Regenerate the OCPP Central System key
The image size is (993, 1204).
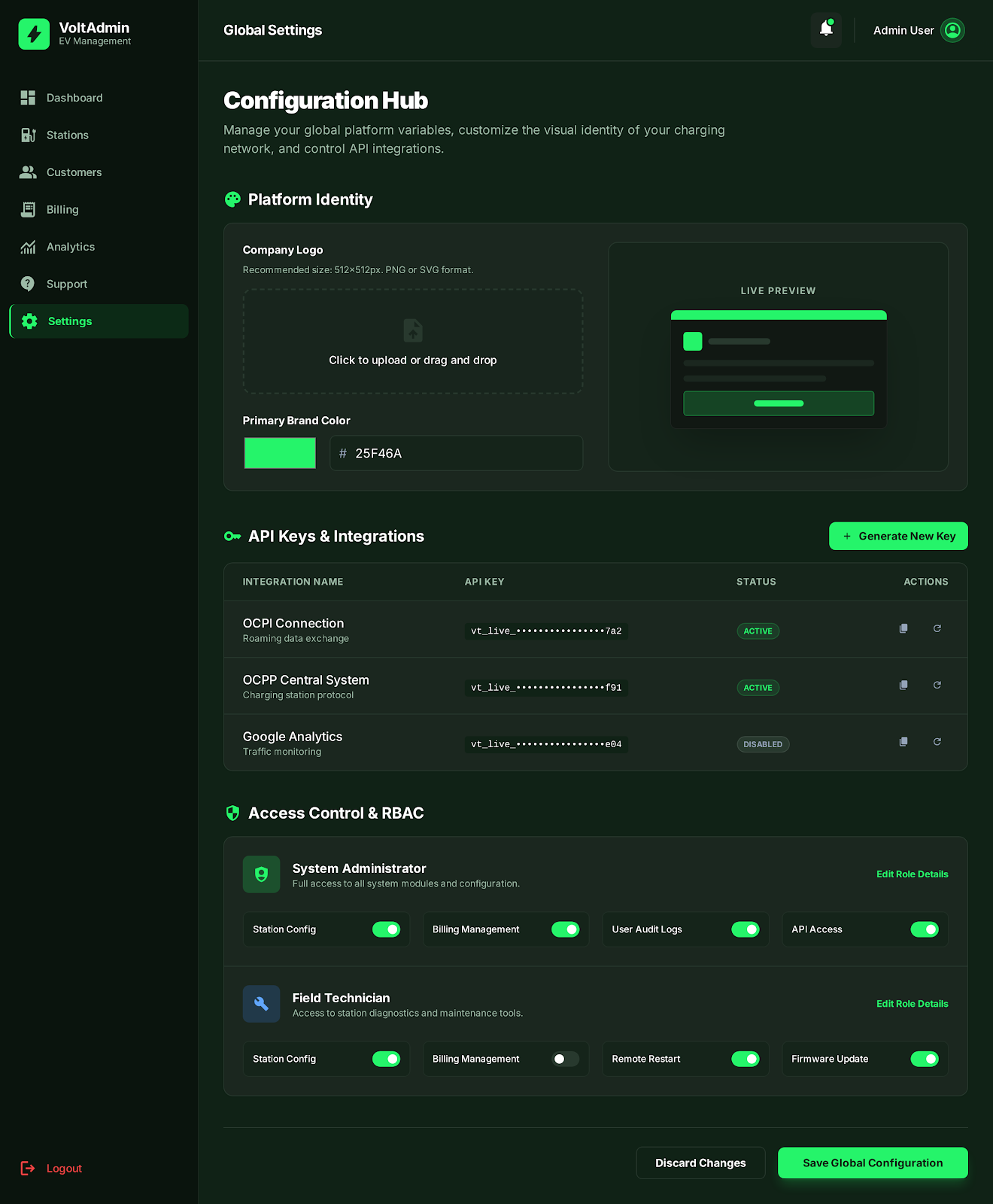[x=937, y=685]
